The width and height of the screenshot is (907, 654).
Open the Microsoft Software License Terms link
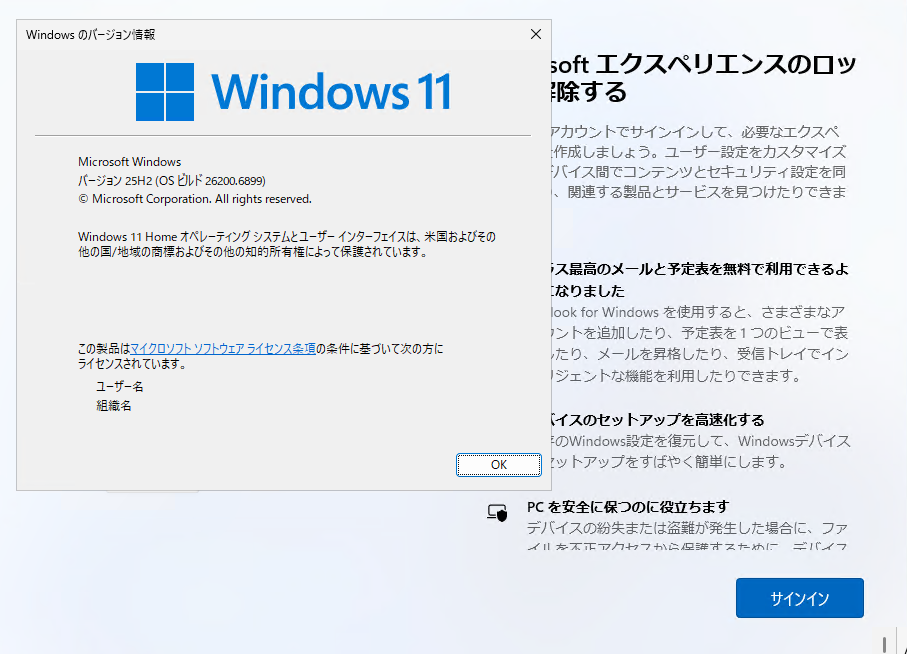pyautogui.click(x=223, y=349)
